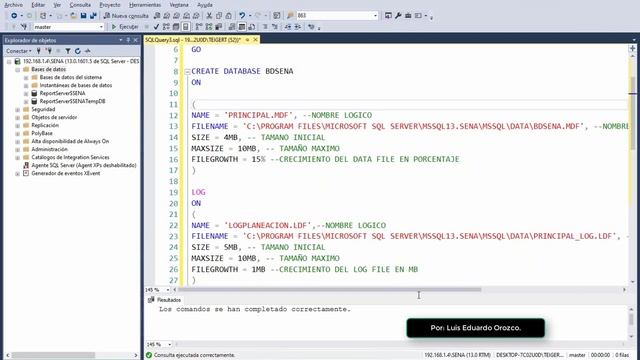Click the Paste icon in toolbar
This screenshot has height=360, width=640.
[x=229, y=16]
